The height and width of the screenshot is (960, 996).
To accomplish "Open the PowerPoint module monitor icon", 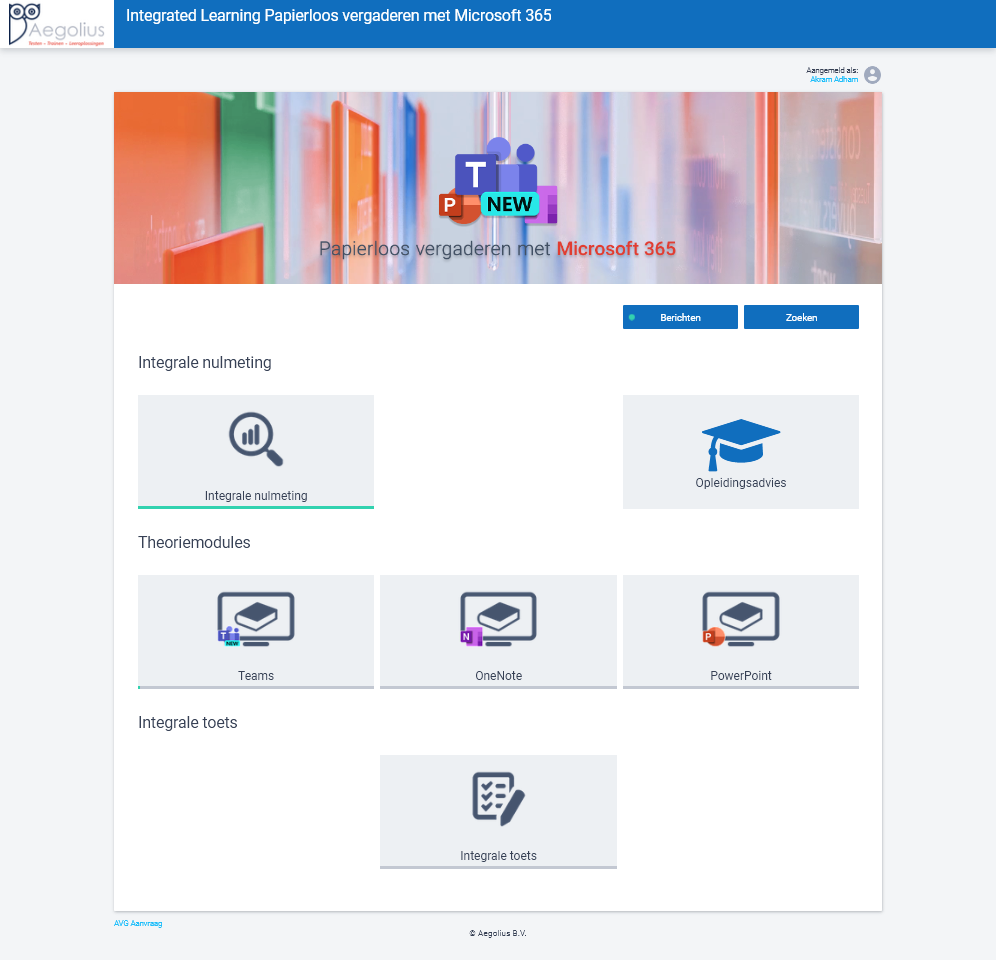I will coord(740,620).
